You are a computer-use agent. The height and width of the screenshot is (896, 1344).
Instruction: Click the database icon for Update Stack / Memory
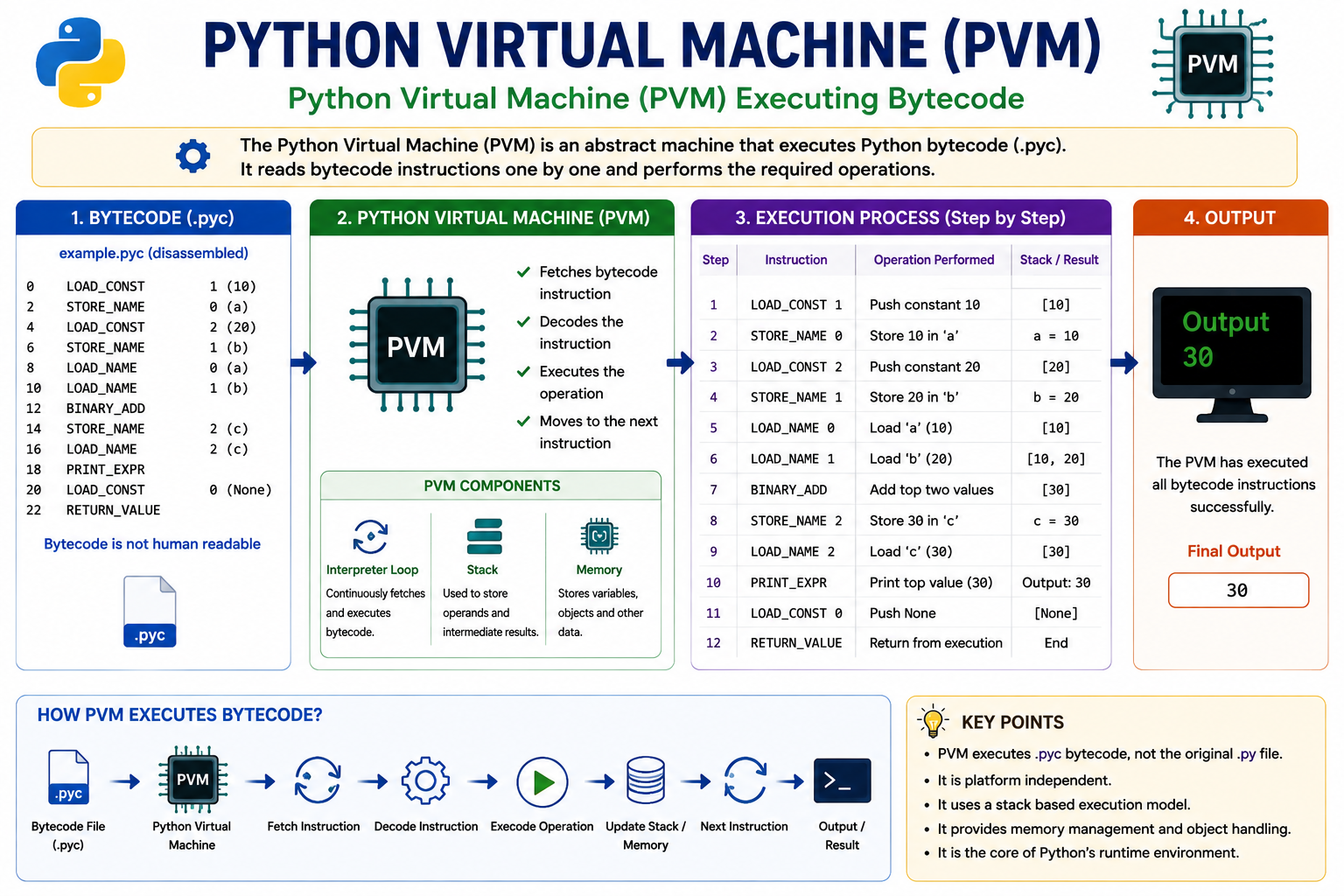[646, 780]
